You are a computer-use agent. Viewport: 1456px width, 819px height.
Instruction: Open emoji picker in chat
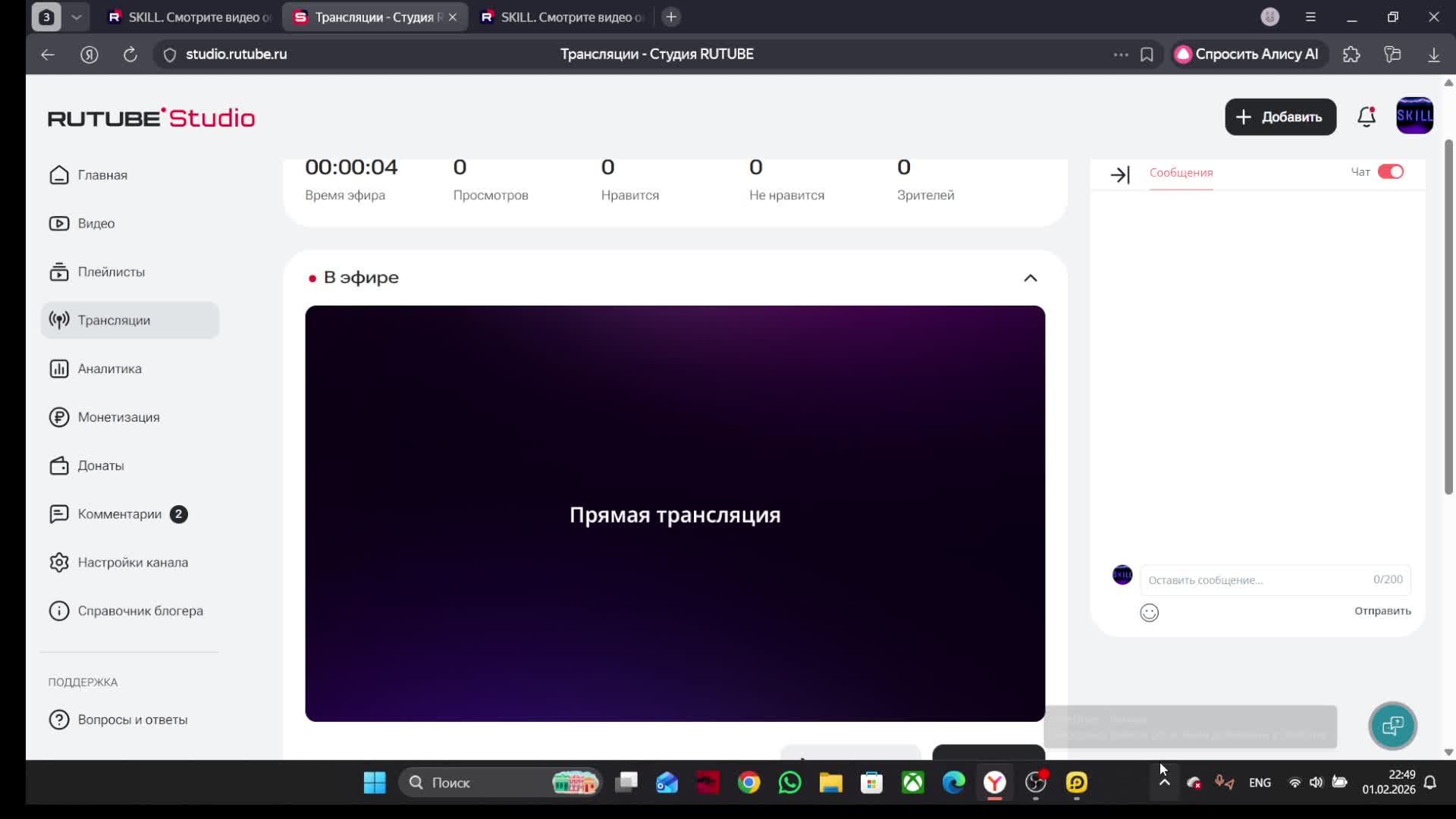[1149, 613]
